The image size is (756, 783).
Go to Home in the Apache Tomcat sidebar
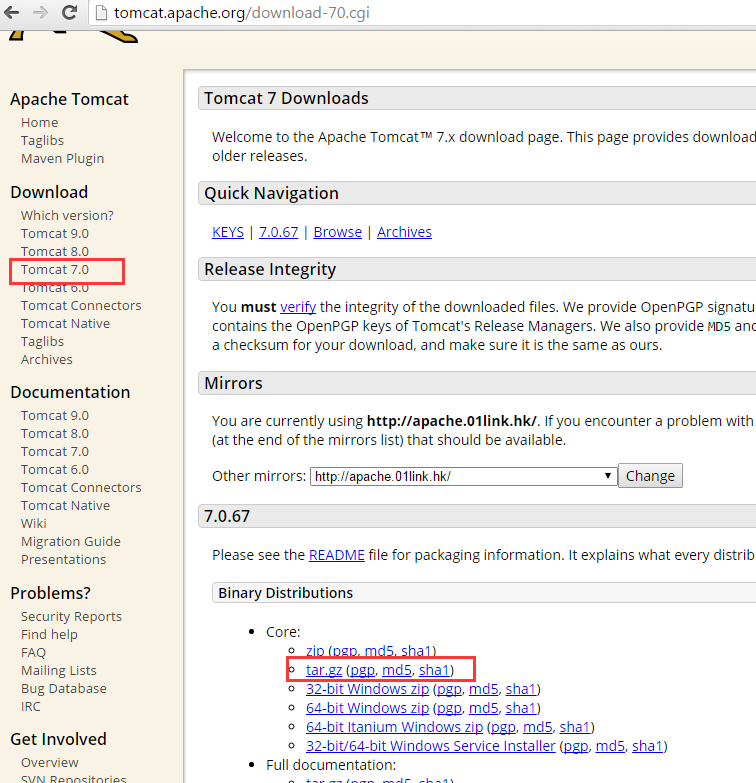(x=39, y=122)
